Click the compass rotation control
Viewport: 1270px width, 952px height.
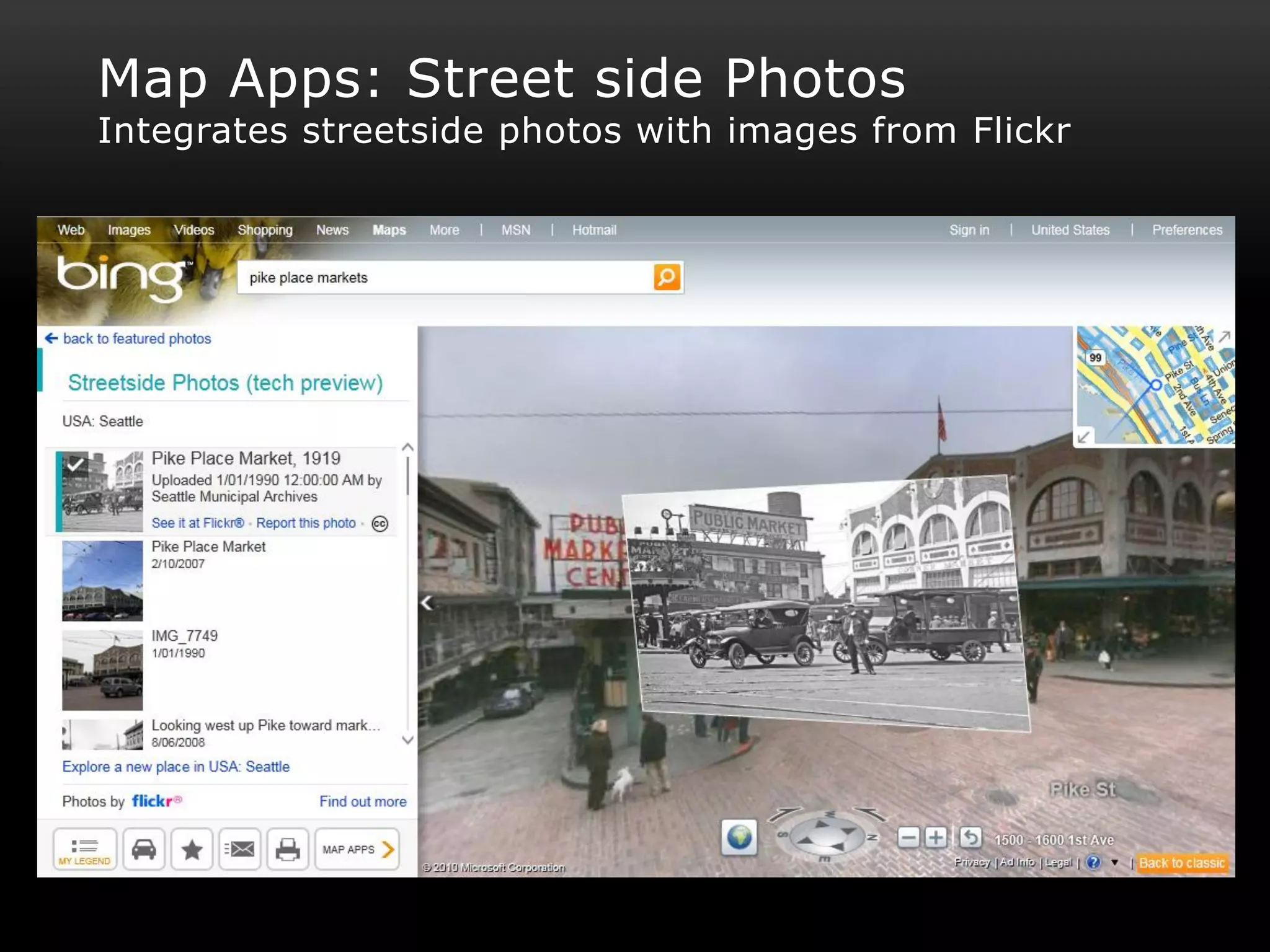(x=827, y=835)
